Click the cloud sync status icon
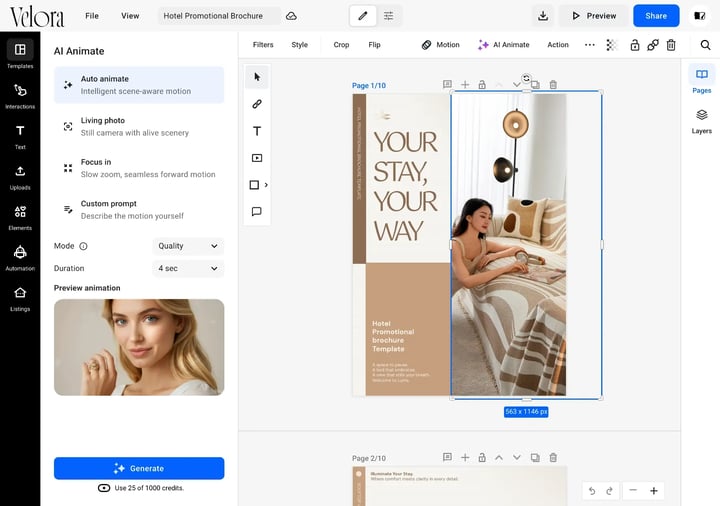 point(291,16)
